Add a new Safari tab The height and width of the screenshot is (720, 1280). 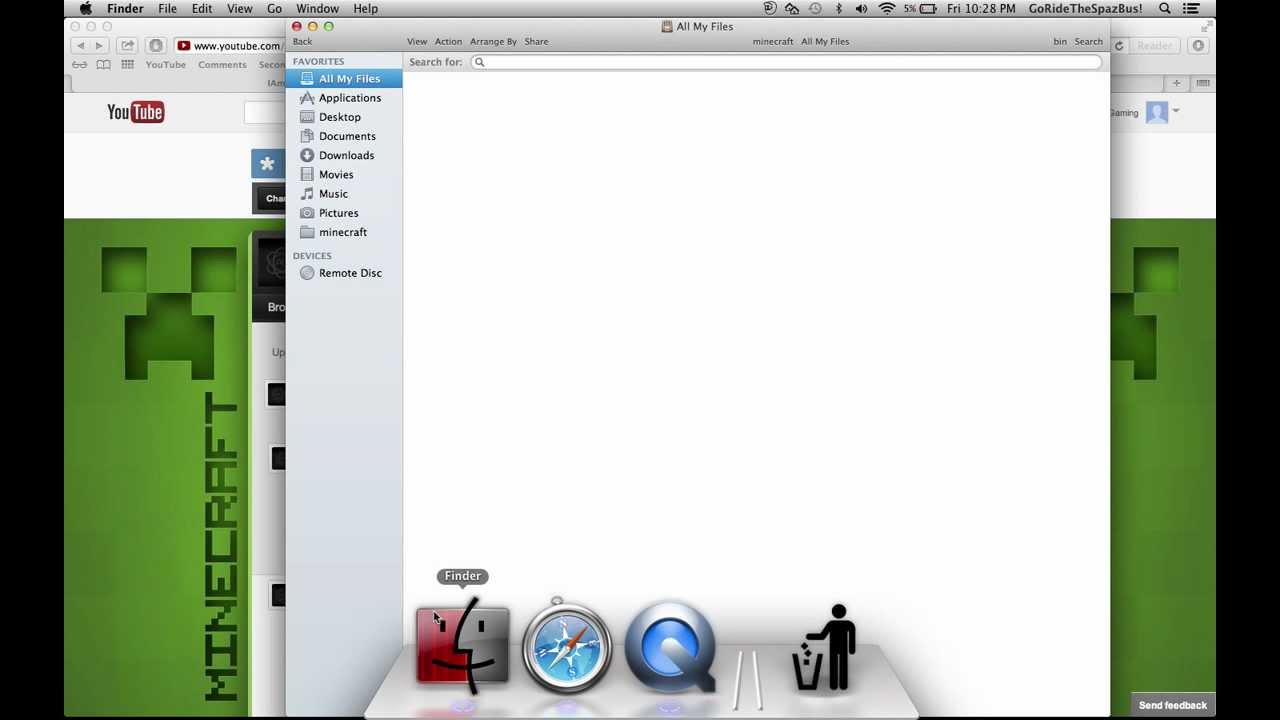point(1177,83)
